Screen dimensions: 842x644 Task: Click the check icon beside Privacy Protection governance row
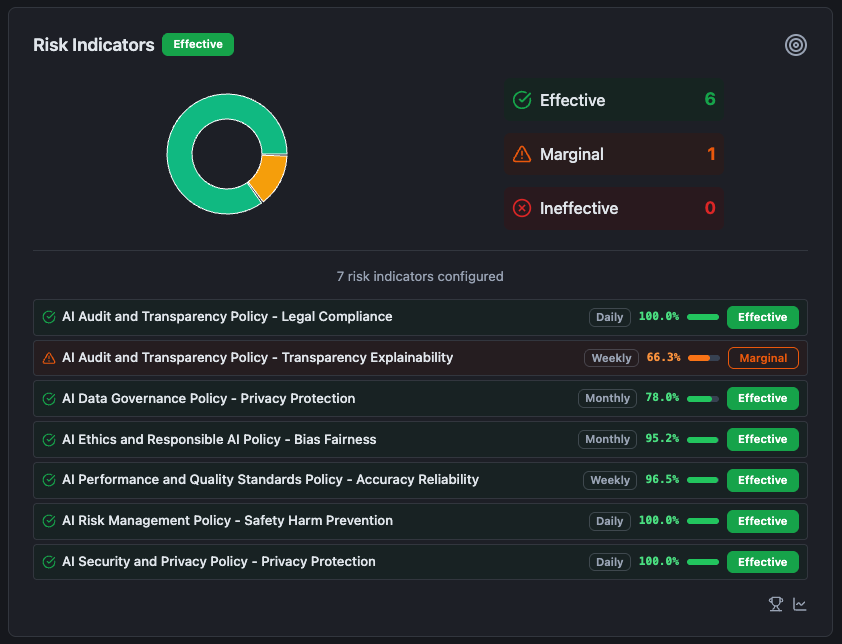point(47,398)
